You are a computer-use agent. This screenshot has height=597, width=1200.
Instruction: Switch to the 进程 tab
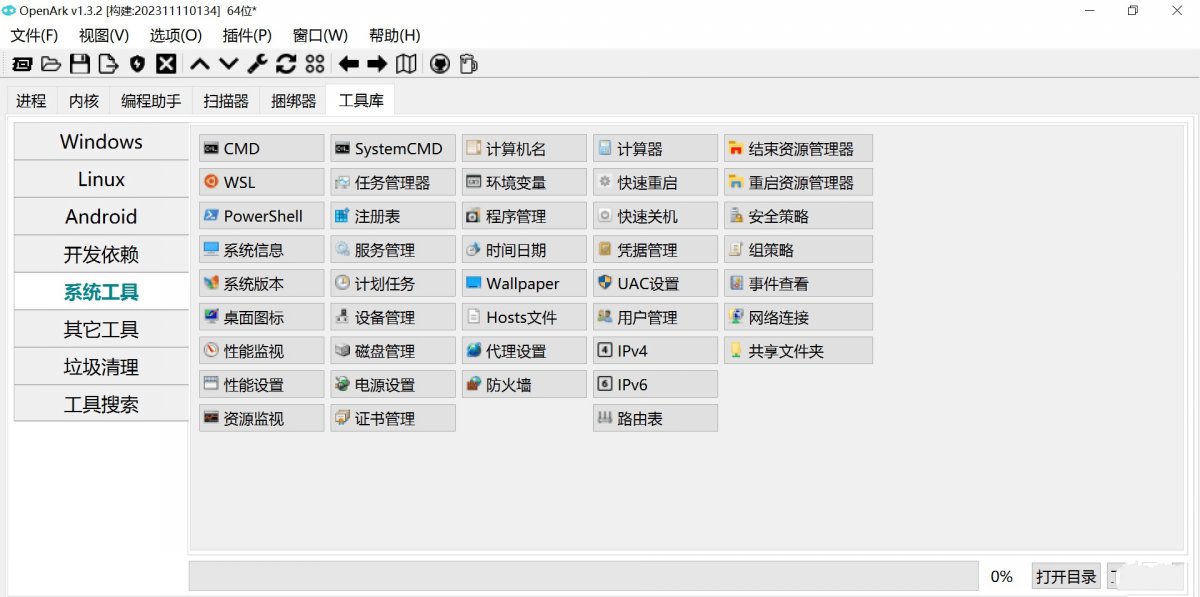pos(31,101)
